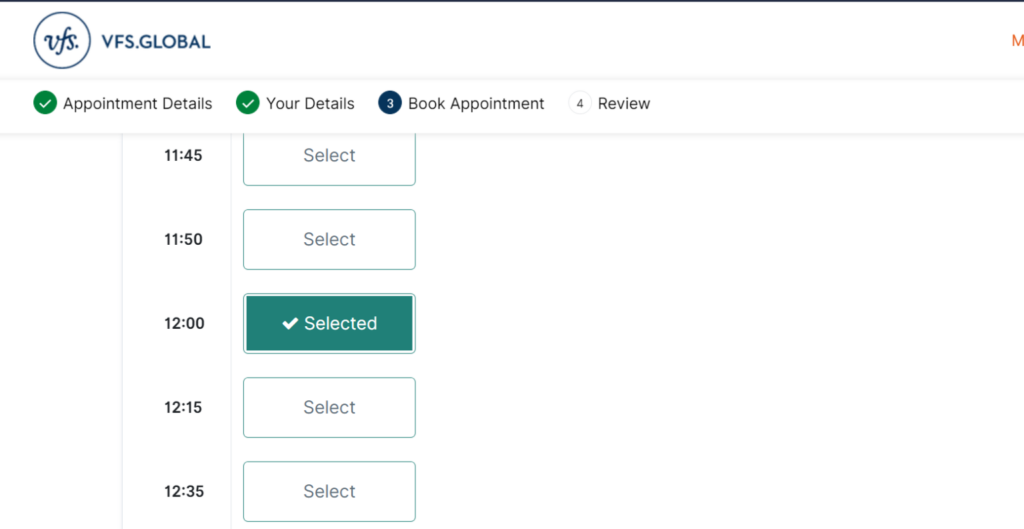
Task: Go to Review step
Action: coord(624,104)
